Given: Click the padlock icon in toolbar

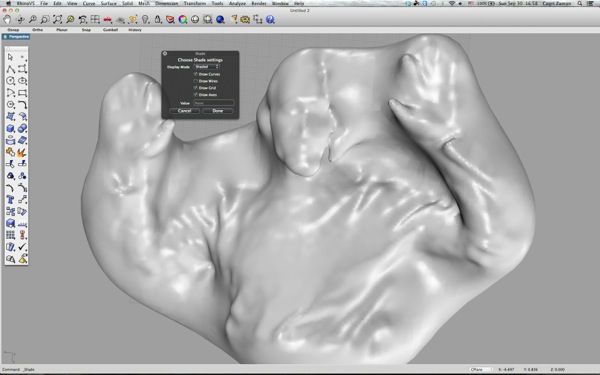Looking at the screenshot, I should pos(158,20).
